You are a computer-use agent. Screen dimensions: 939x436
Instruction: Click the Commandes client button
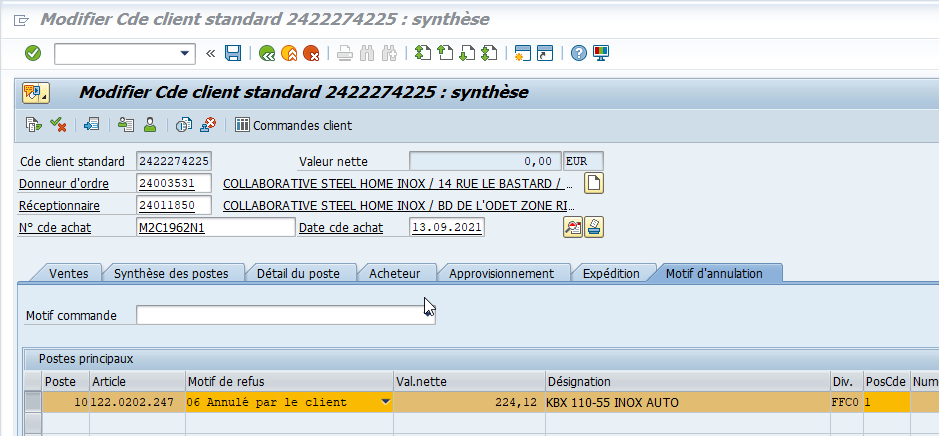click(x=293, y=125)
